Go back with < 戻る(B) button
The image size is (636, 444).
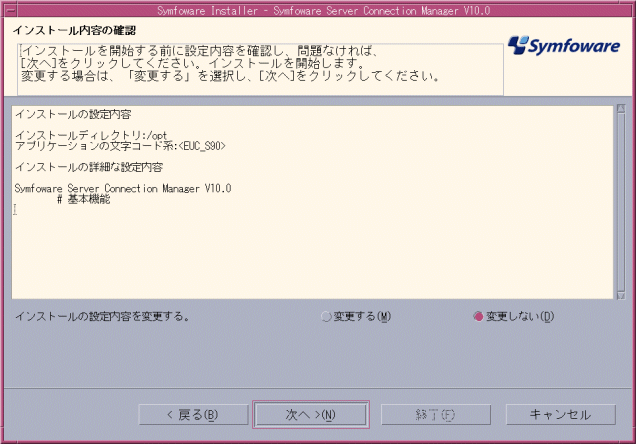pos(193,414)
